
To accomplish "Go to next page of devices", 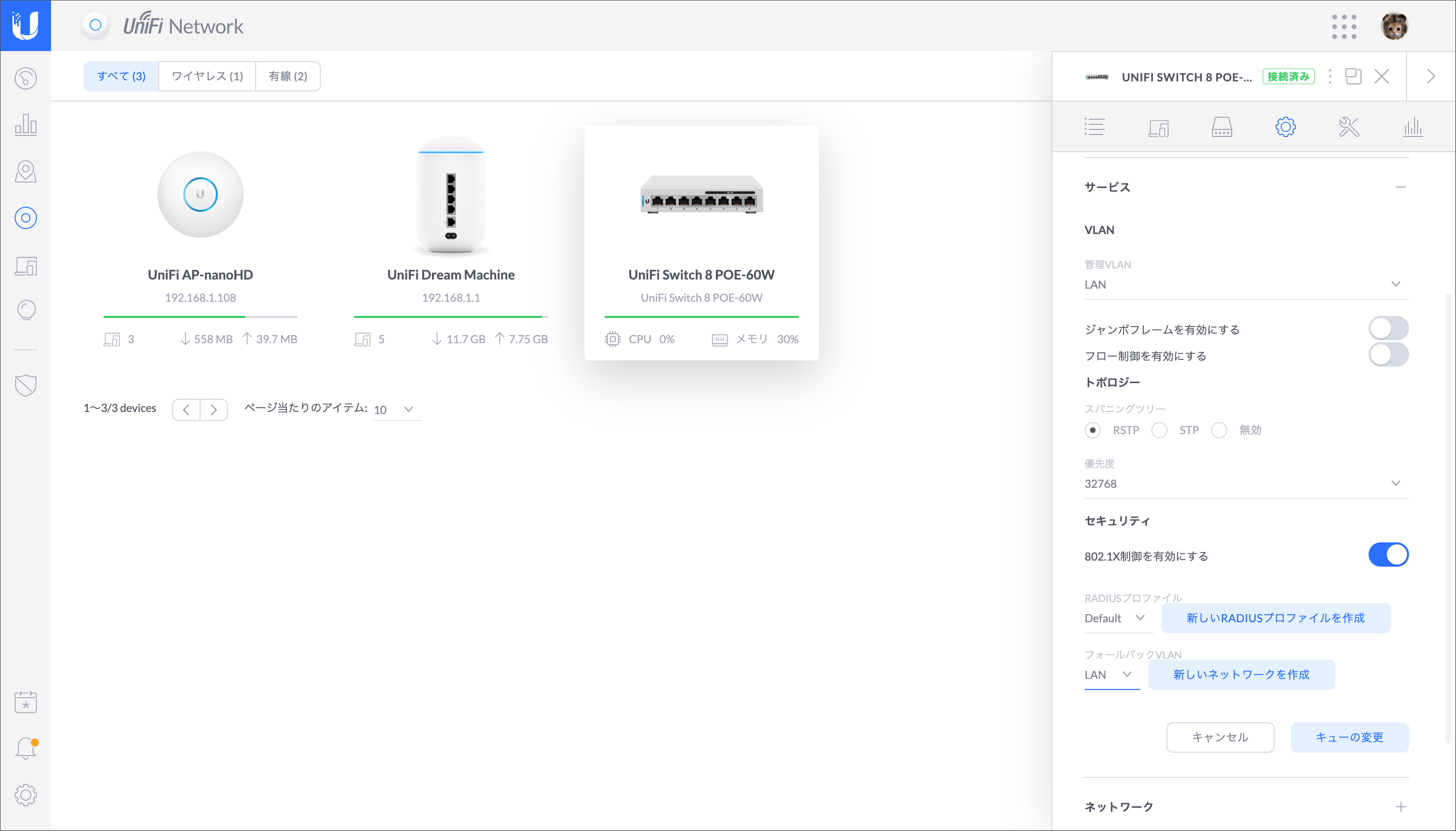I will pyautogui.click(x=214, y=409).
